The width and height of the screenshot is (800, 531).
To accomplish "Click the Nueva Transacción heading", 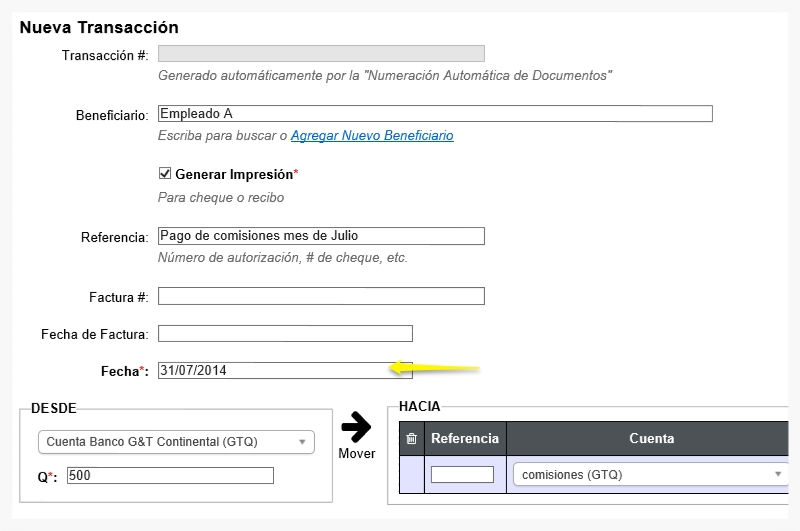I will coord(99,27).
